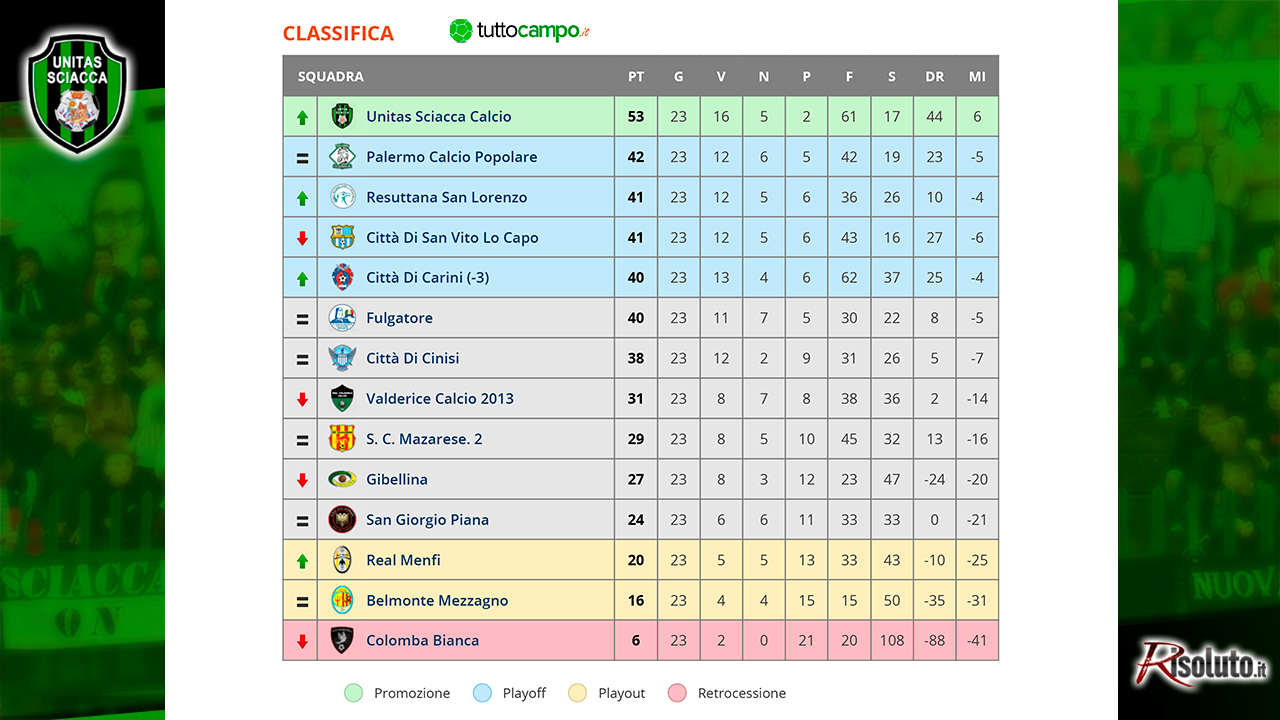Open the Fulgatore team name link
This screenshot has height=720, width=1280.
click(399, 318)
